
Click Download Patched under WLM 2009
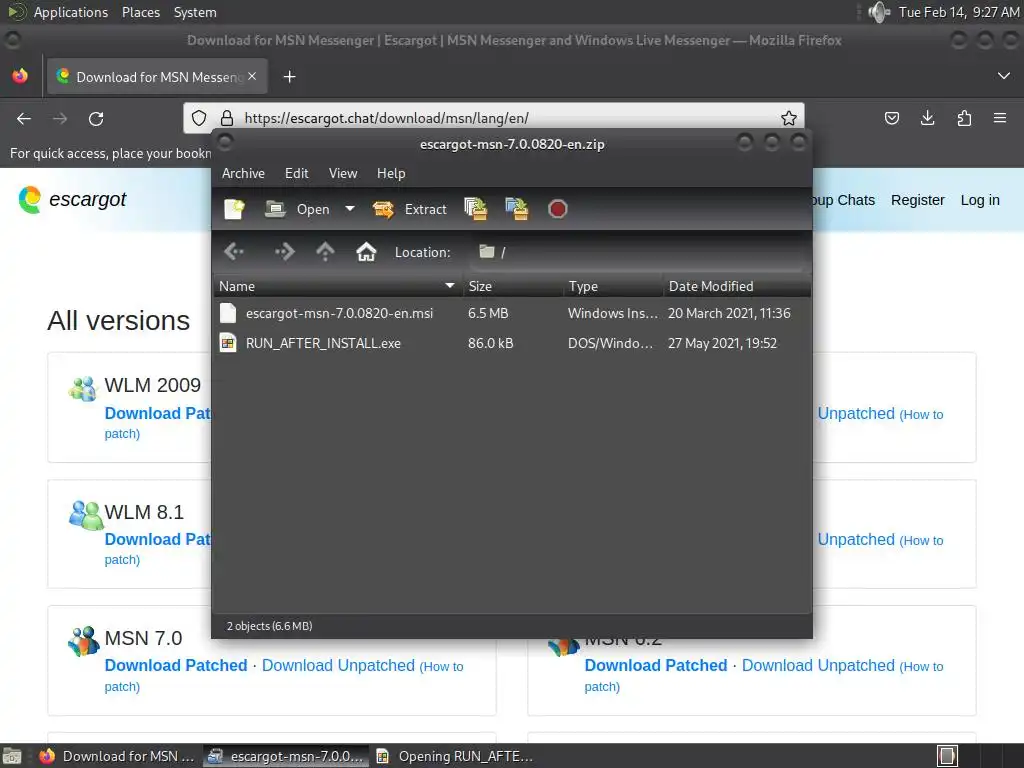(157, 413)
